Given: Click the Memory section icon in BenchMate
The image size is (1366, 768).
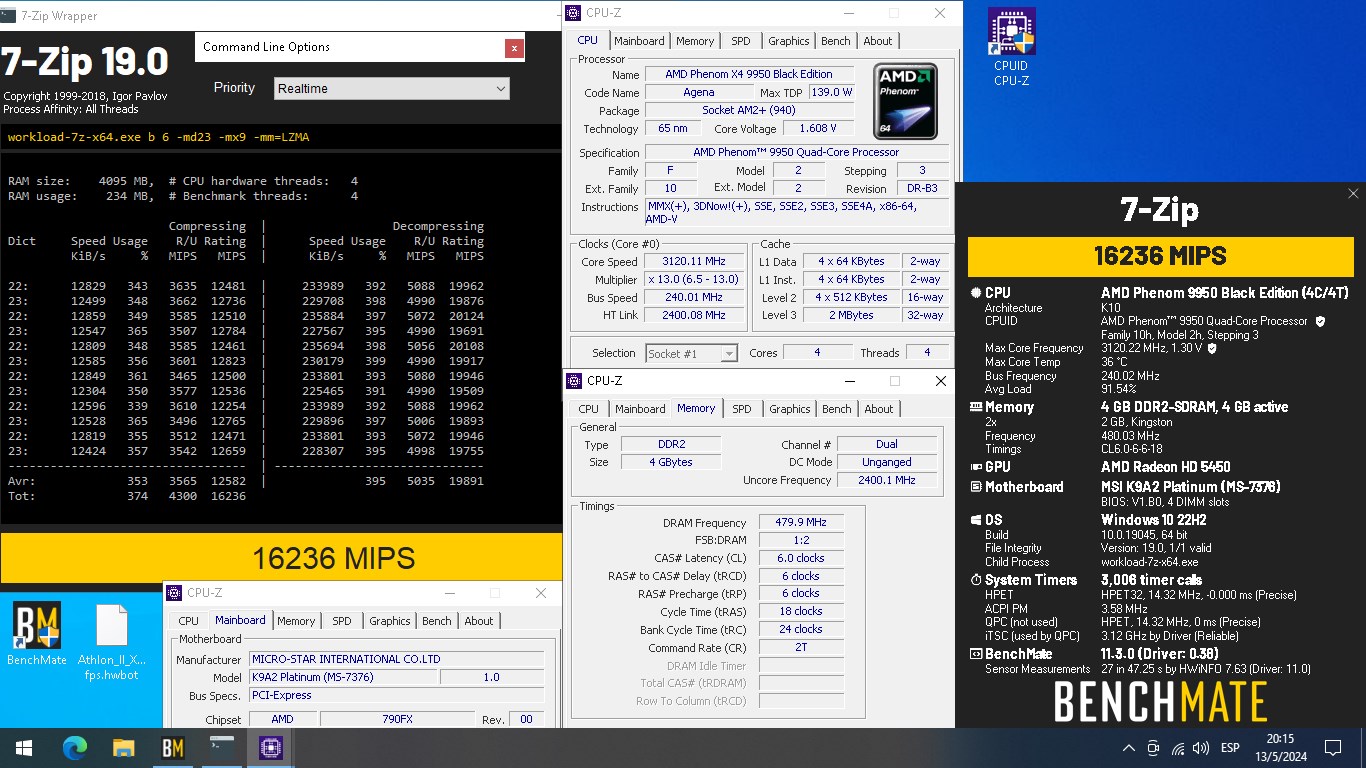Looking at the screenshot, I should click(x=976, y=407).
